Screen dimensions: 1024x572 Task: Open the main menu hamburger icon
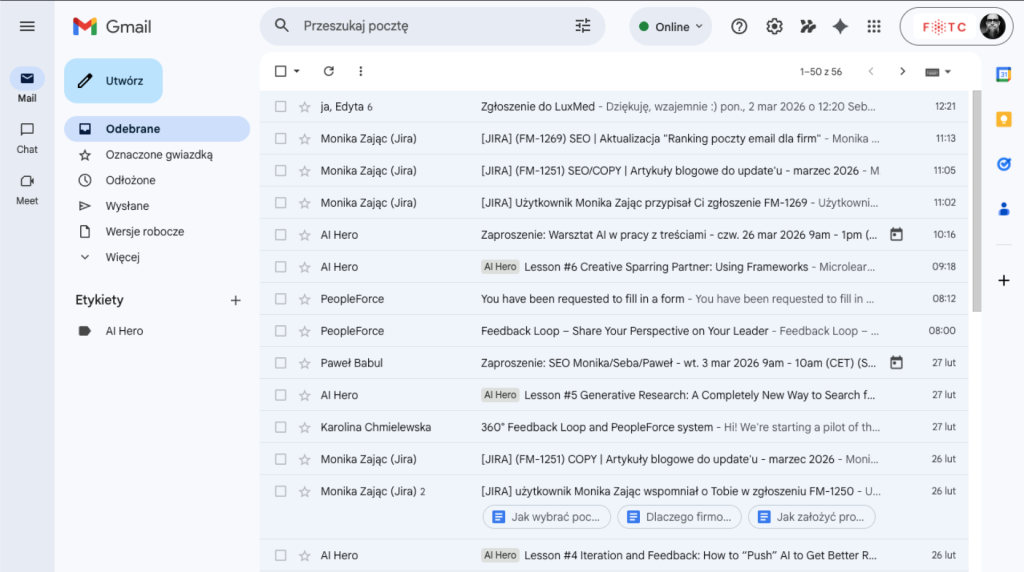pos(27,26)
